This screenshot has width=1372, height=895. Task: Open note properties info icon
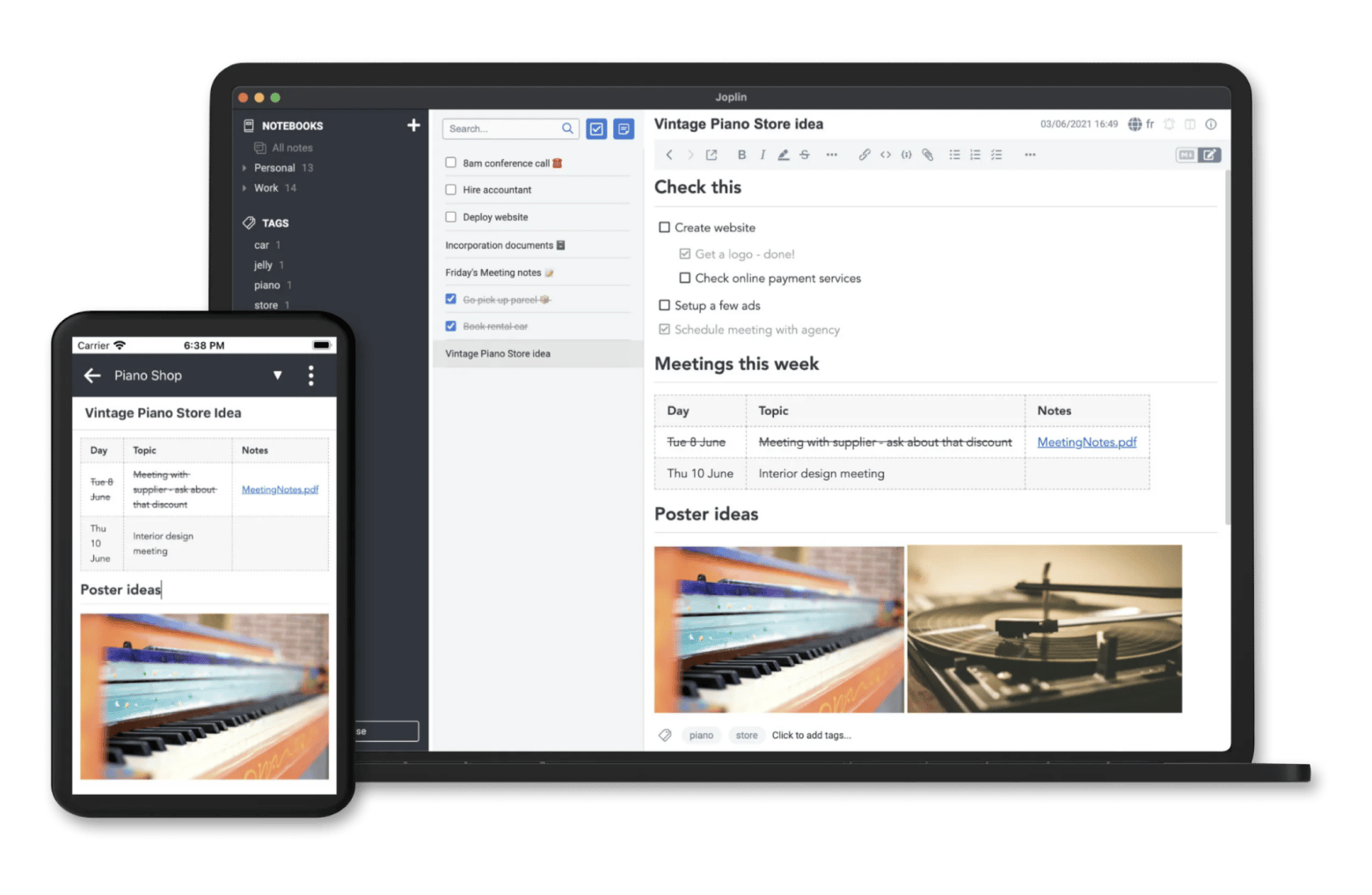1210,125
